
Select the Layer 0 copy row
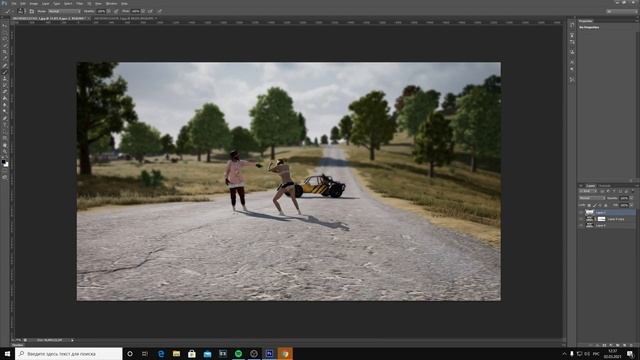pos(608,219)
